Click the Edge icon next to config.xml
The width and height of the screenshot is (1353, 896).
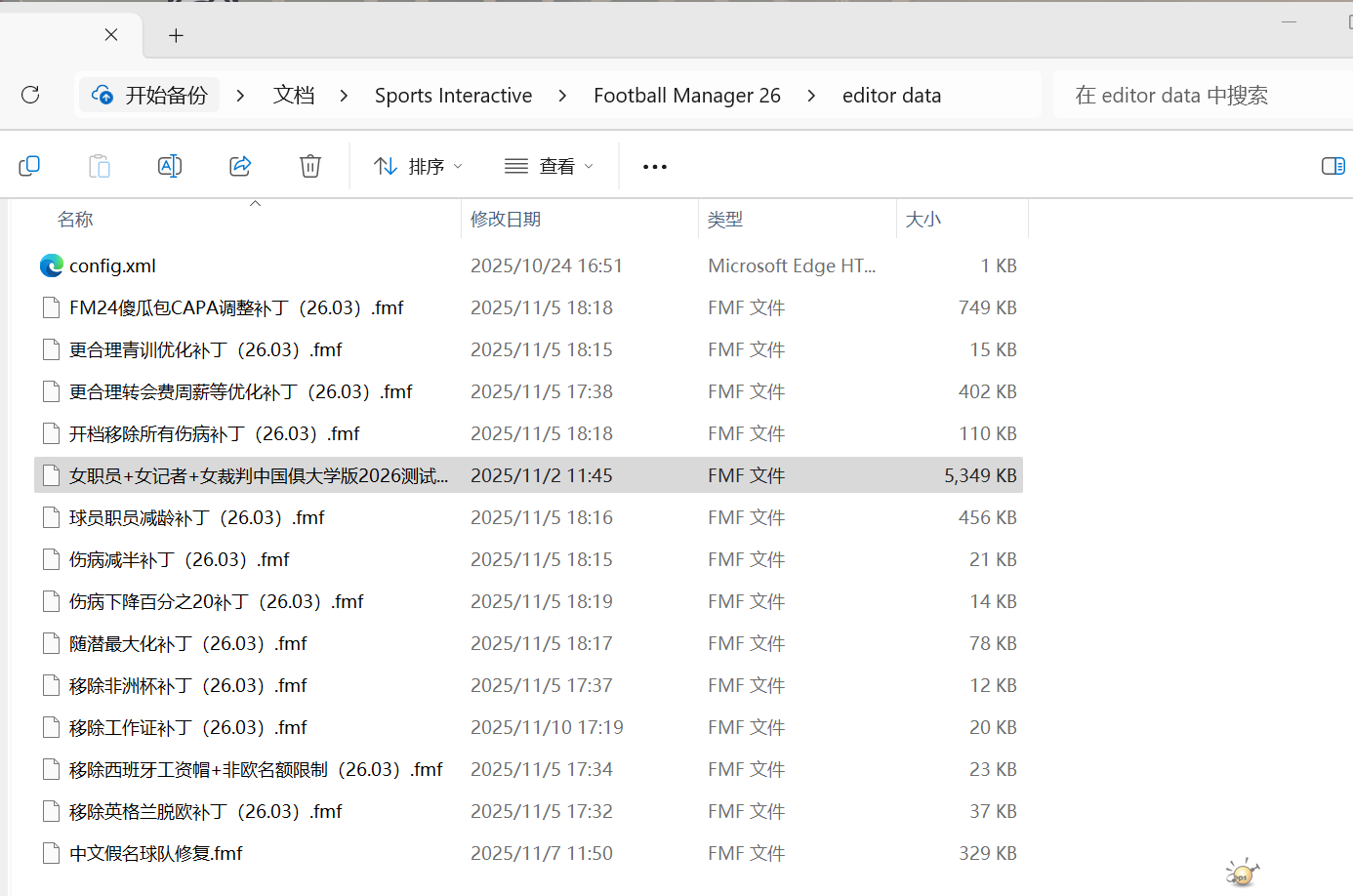pos(51,265)
